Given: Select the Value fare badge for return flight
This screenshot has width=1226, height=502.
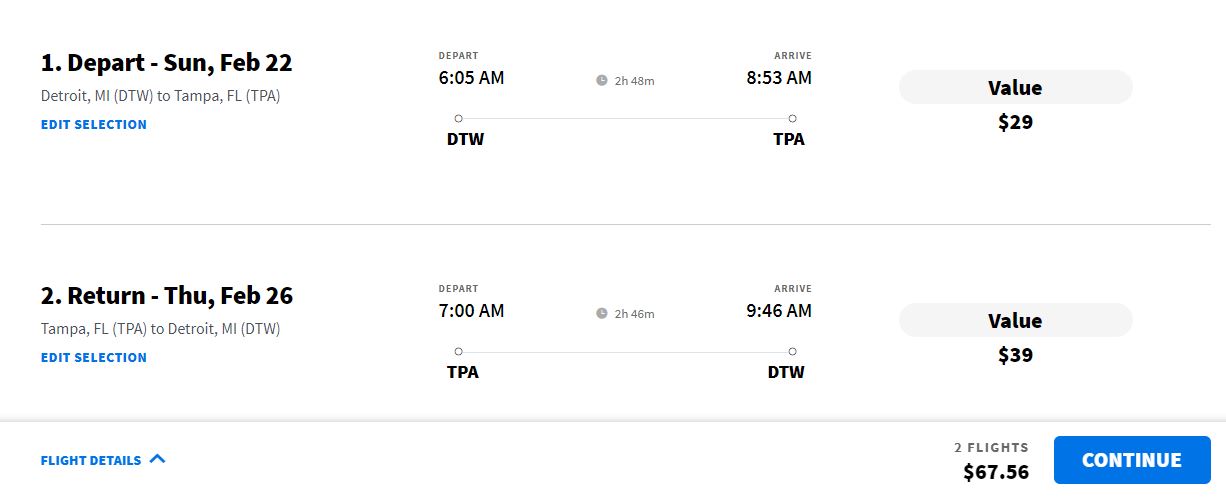Looking at the screenshot, I should [1015, 321].
